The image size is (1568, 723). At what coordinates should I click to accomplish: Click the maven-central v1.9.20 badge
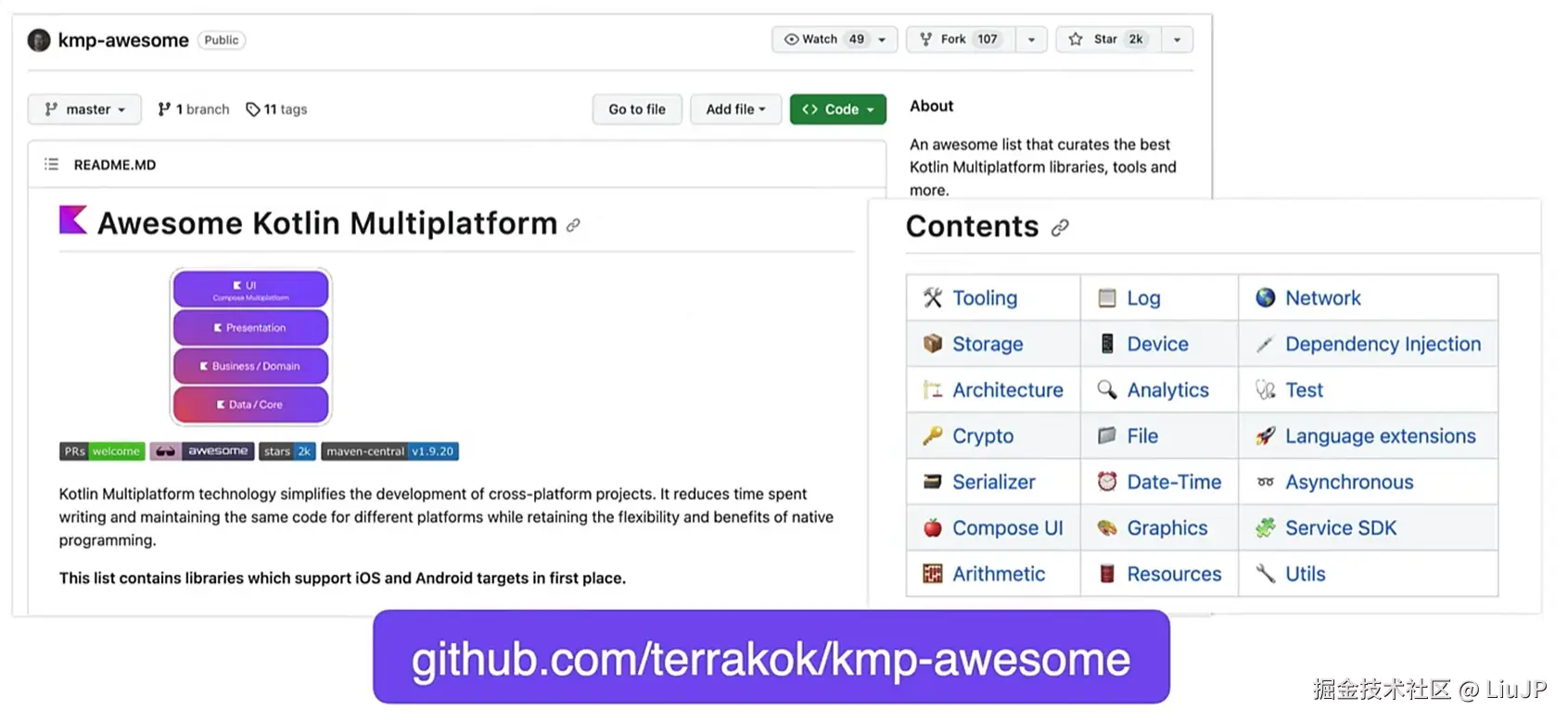pyautogui.click(x=390, y=451)
